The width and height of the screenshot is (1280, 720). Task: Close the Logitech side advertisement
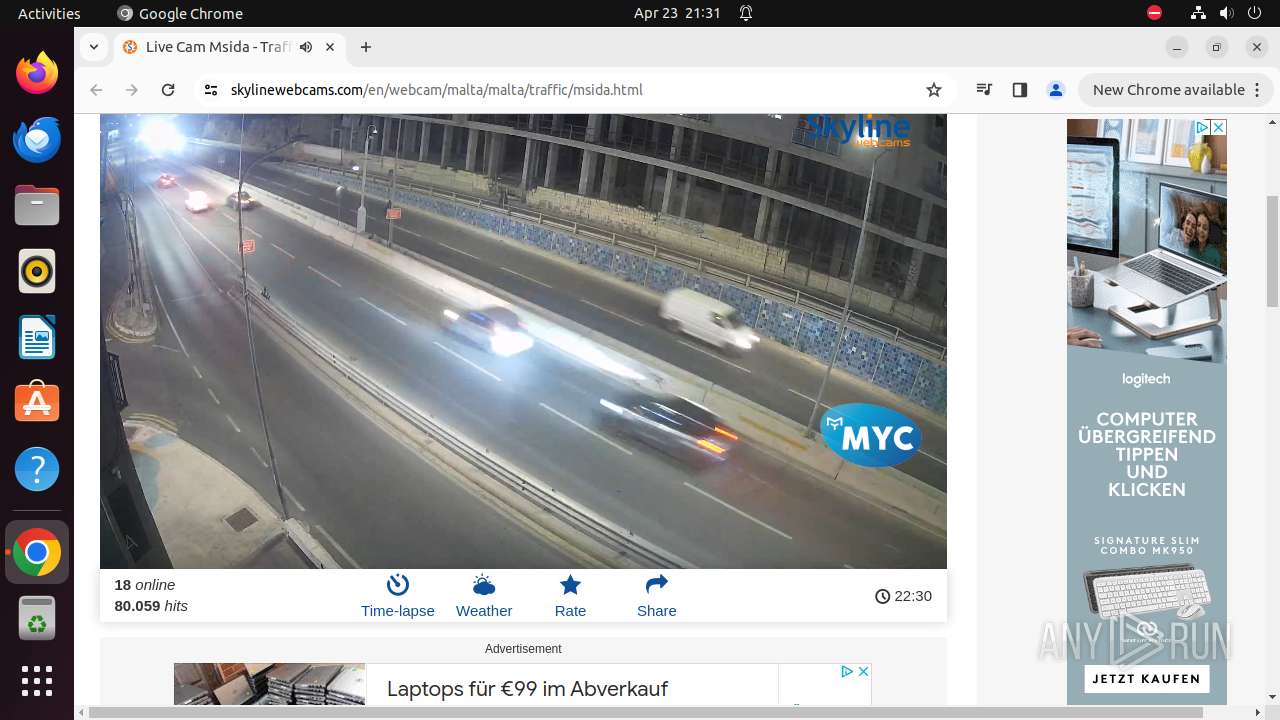click(x=1218, y=127)
